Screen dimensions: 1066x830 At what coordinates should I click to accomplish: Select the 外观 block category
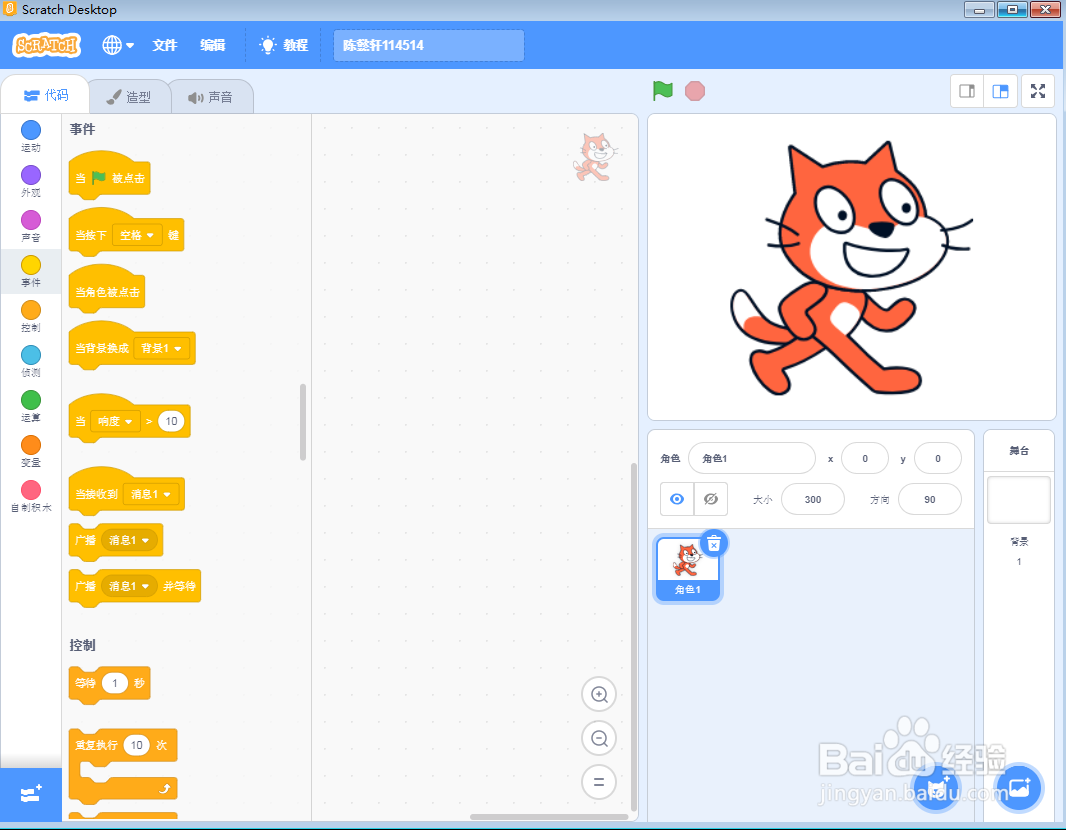31,181
